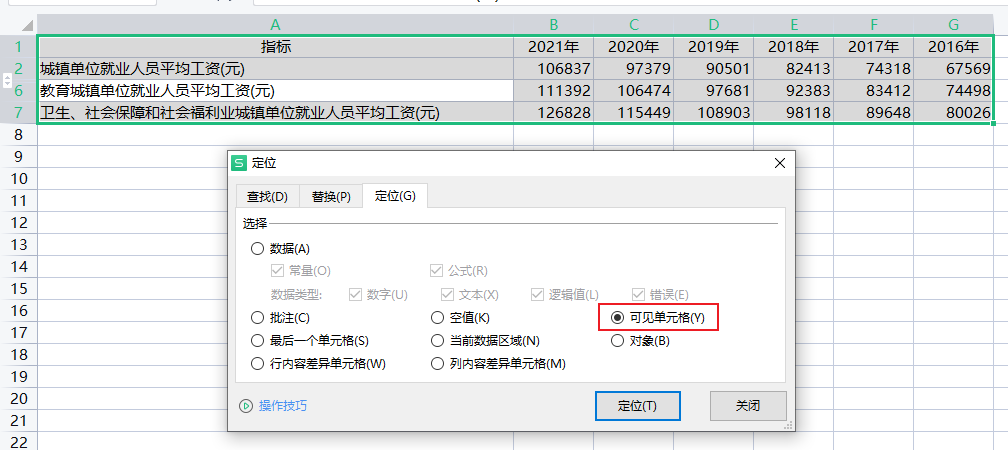Click the 2020年 header cell

pos(633,46)
